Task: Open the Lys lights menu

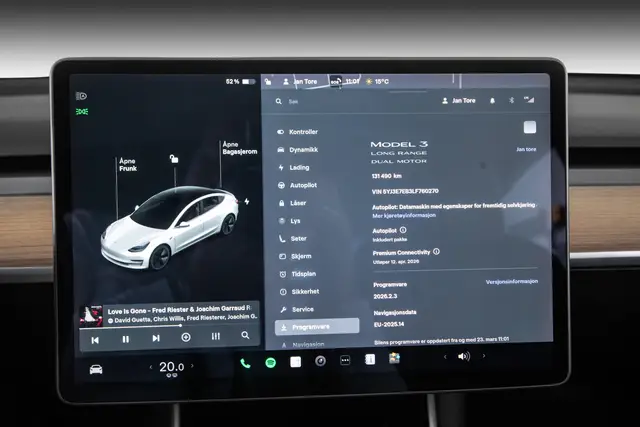Action: [290, 221]
